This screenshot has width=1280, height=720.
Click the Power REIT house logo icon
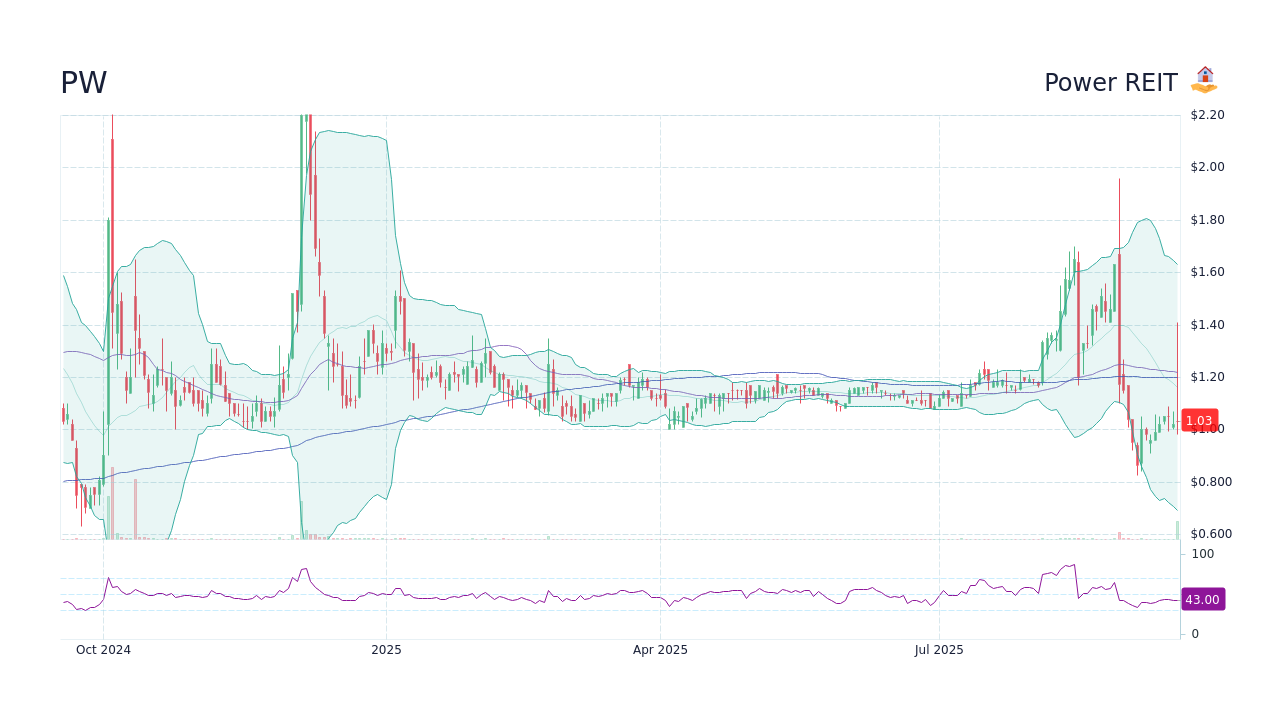[1205, 78]
